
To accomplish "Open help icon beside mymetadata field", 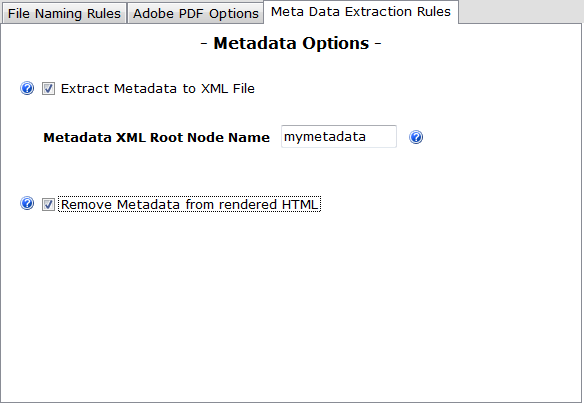I will click(416, 137).
